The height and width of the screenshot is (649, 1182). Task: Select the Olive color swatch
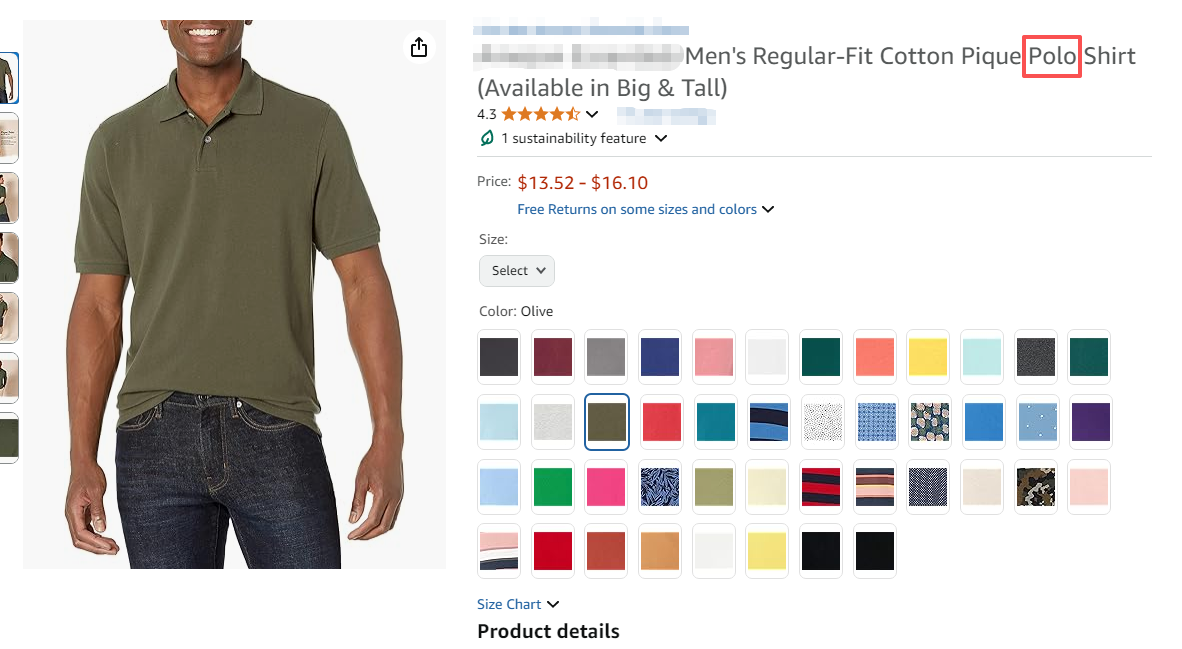click(607, 422)
